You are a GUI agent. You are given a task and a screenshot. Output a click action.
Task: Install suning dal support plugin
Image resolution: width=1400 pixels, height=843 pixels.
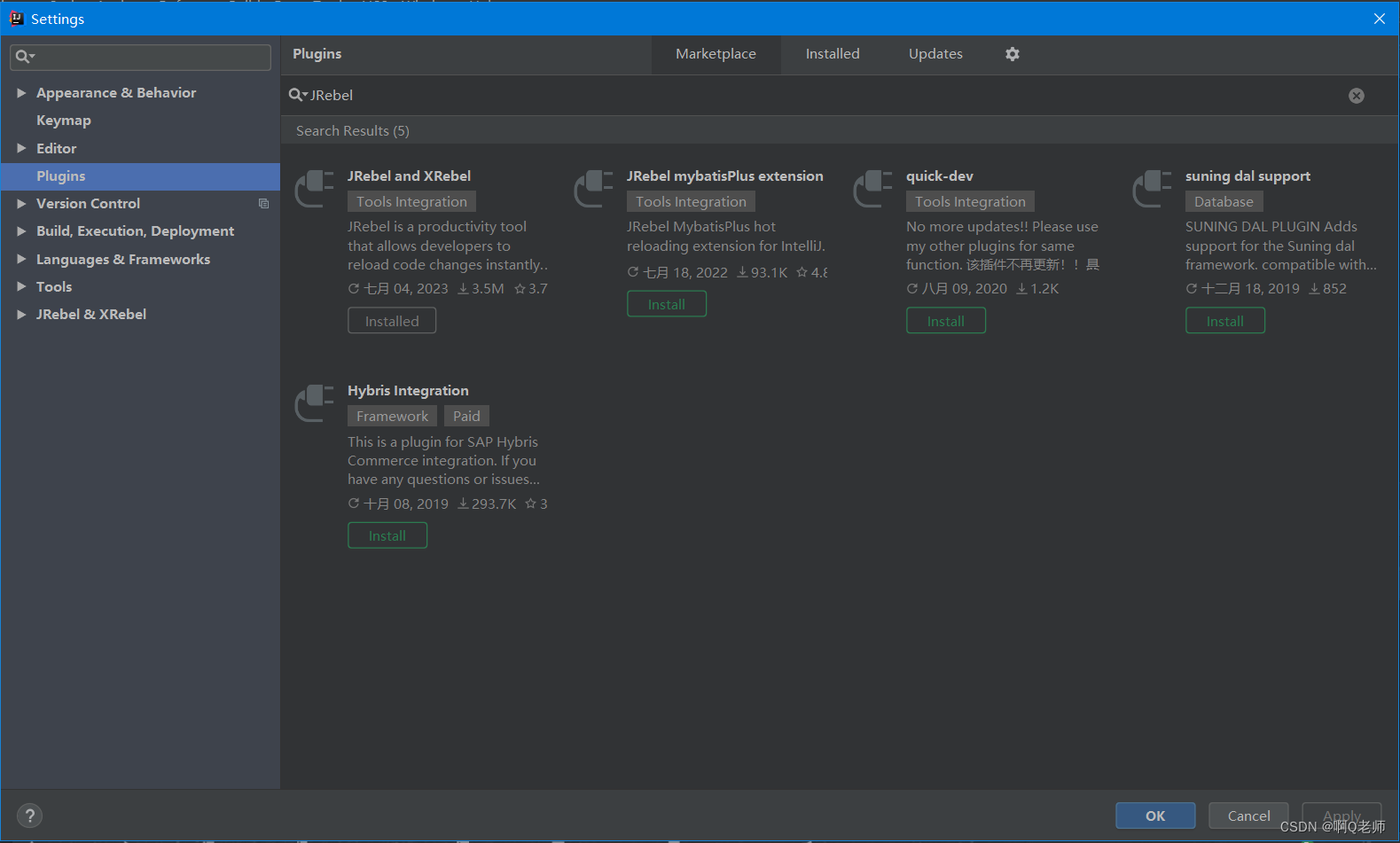(1225, 321)
